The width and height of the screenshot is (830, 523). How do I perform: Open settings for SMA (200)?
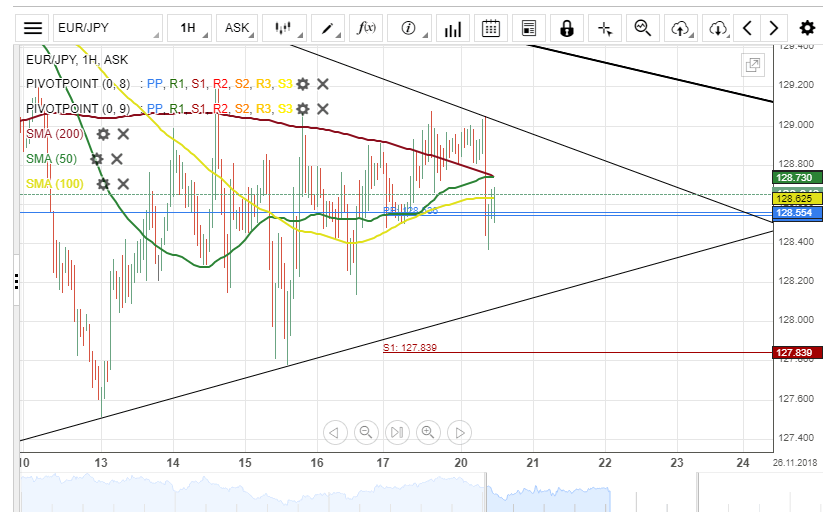point(103,134)
